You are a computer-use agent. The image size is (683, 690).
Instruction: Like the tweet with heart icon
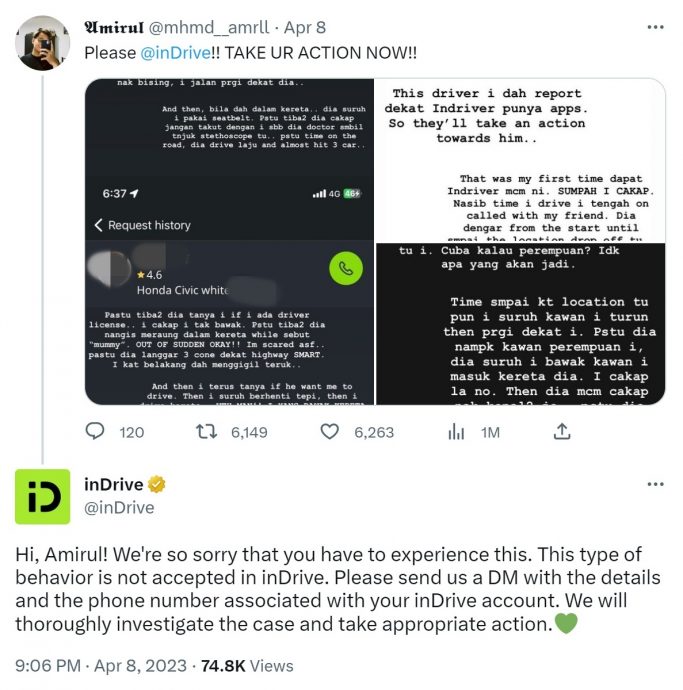pos(330,432)
